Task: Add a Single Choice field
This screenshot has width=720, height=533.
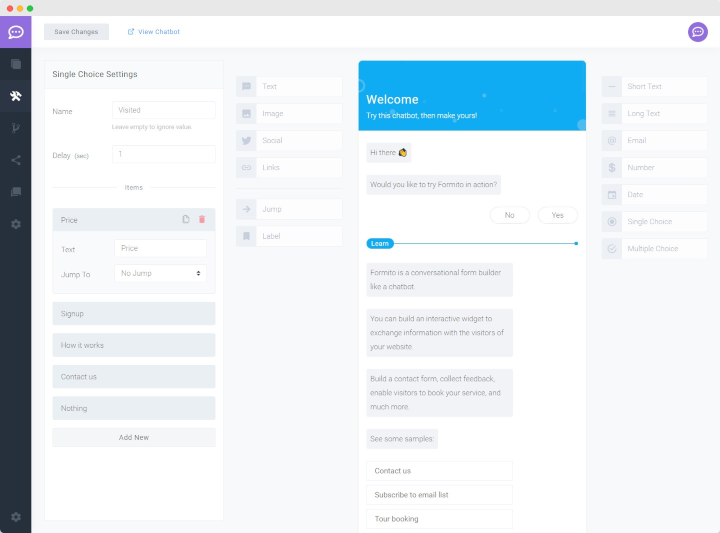Action: click(x=654, y=222)
